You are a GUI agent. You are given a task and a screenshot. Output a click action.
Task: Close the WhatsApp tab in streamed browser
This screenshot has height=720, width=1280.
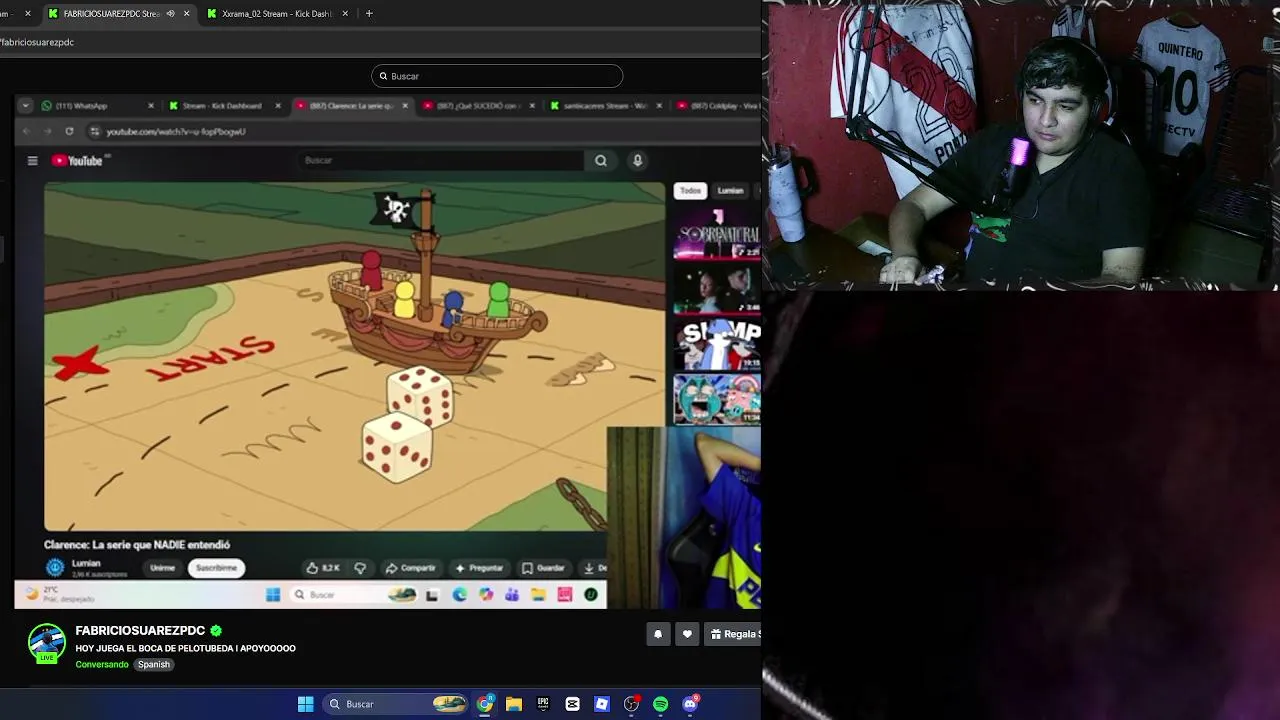tap(151, 106)
